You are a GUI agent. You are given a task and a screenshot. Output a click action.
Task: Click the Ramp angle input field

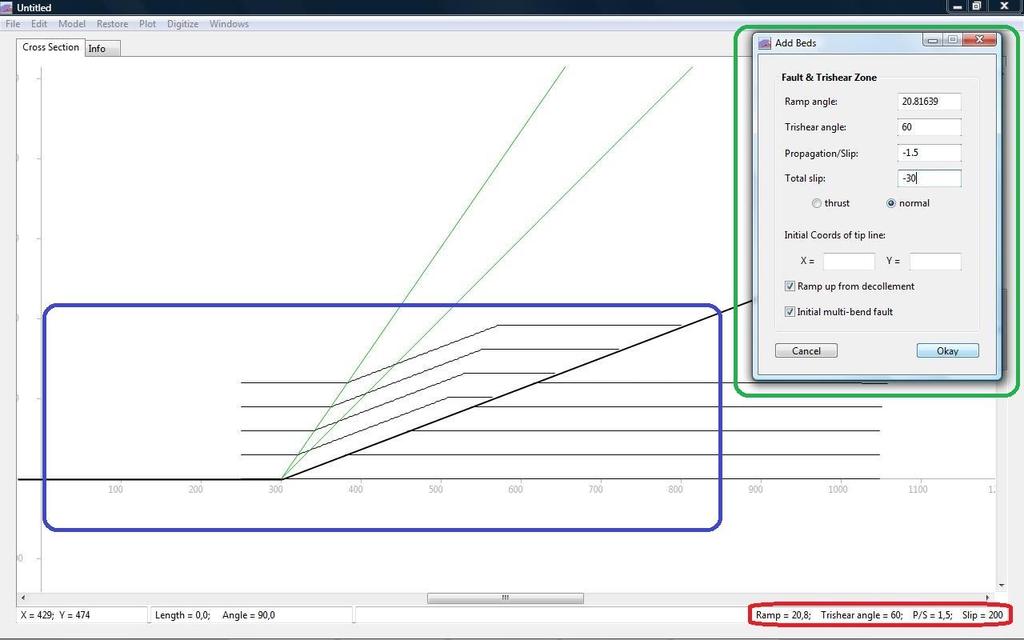pyautogui.click(x=929, y=101)
